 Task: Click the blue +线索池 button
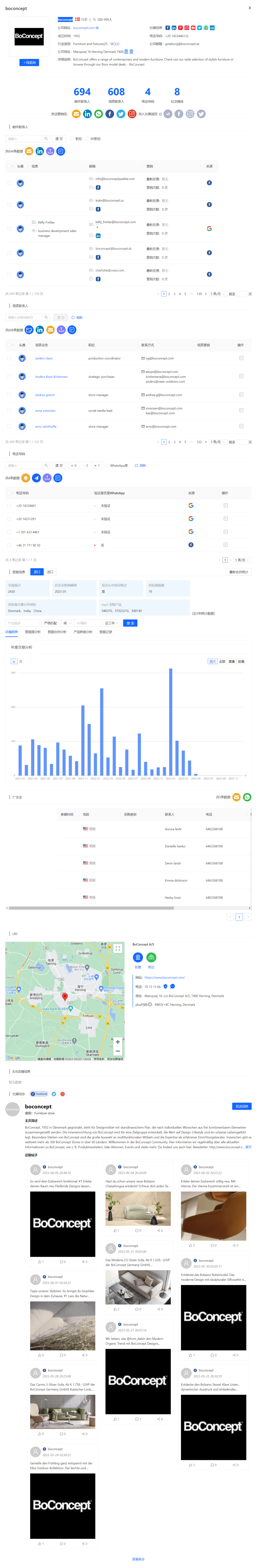(x=29, y=63)
